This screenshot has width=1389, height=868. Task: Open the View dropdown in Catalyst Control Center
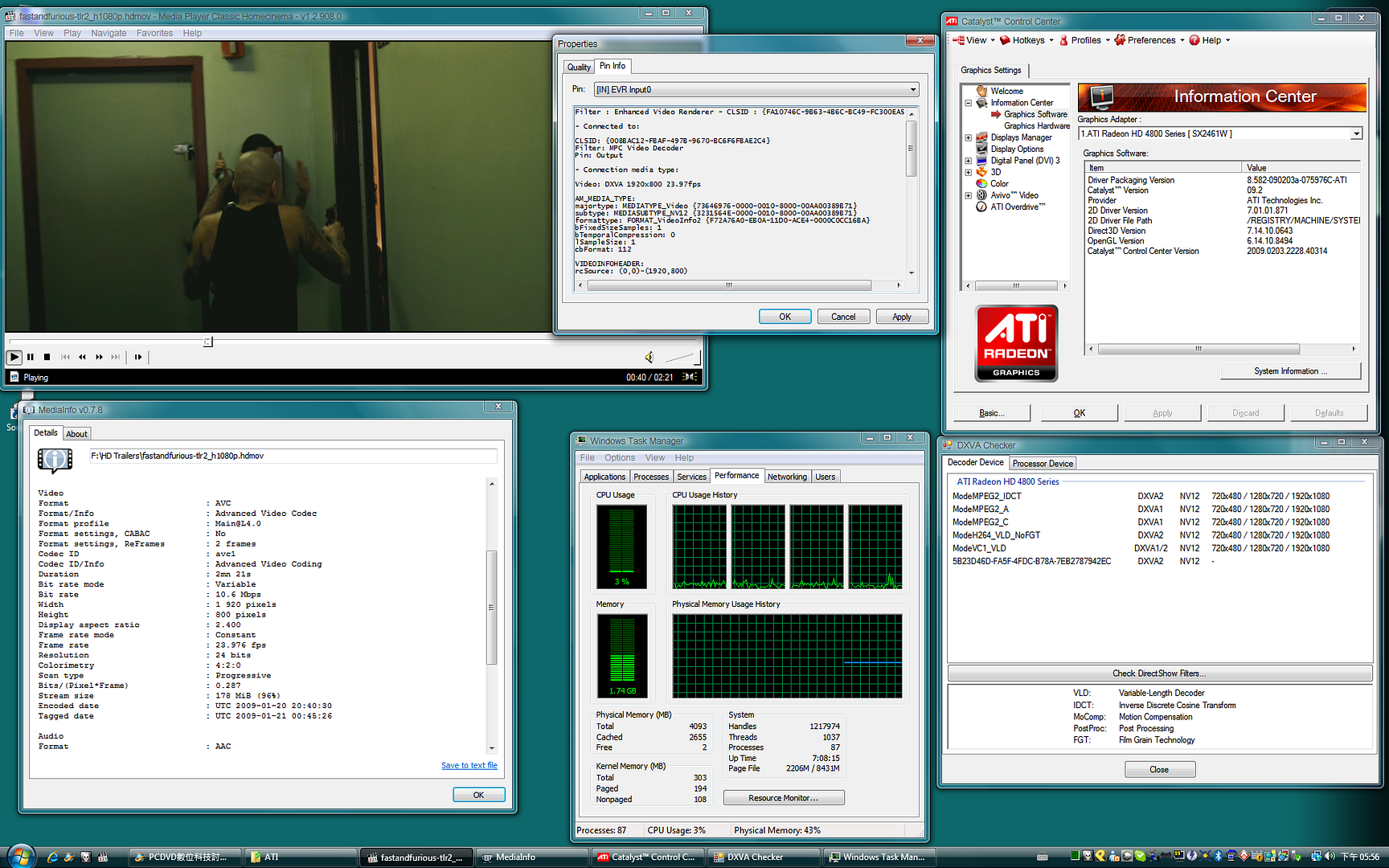click(x=974, y=40)
